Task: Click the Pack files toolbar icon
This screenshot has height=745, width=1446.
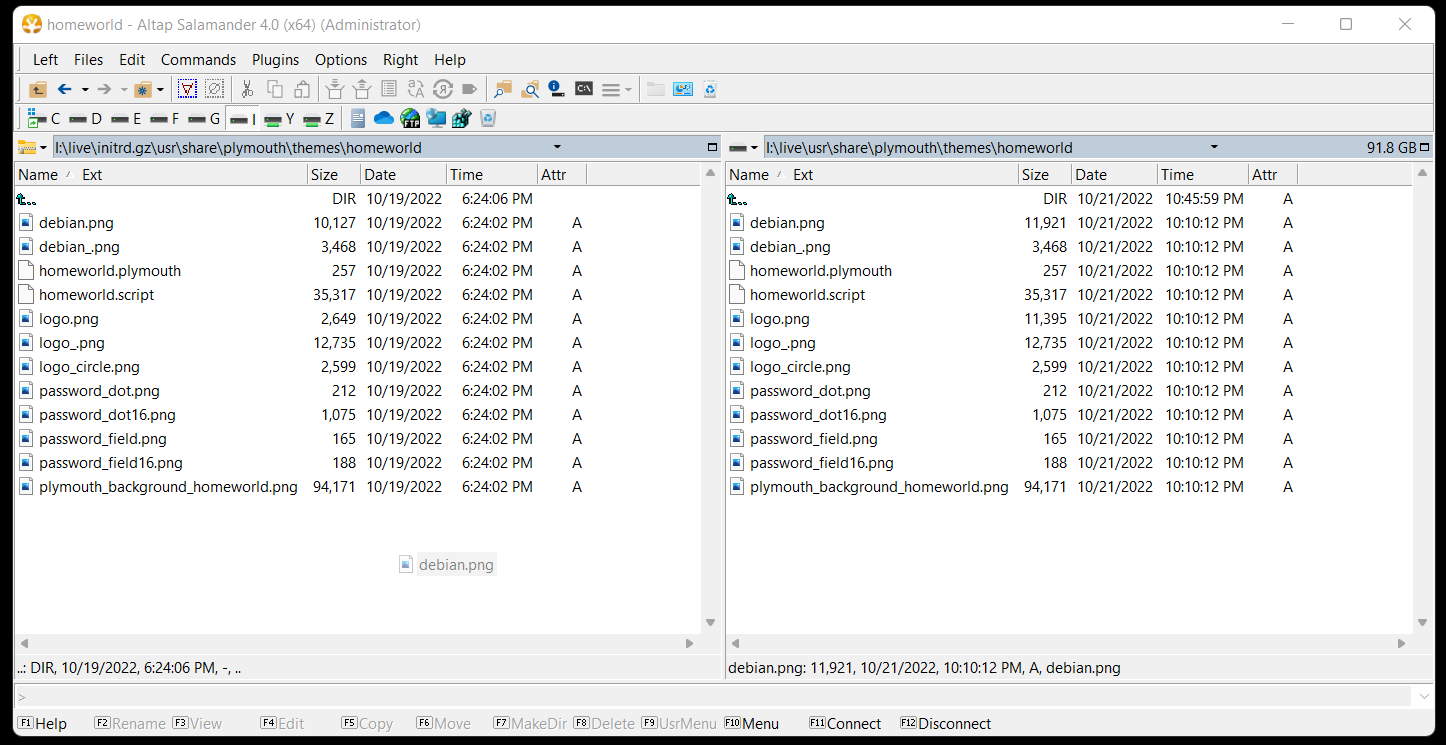Action: 335,89
